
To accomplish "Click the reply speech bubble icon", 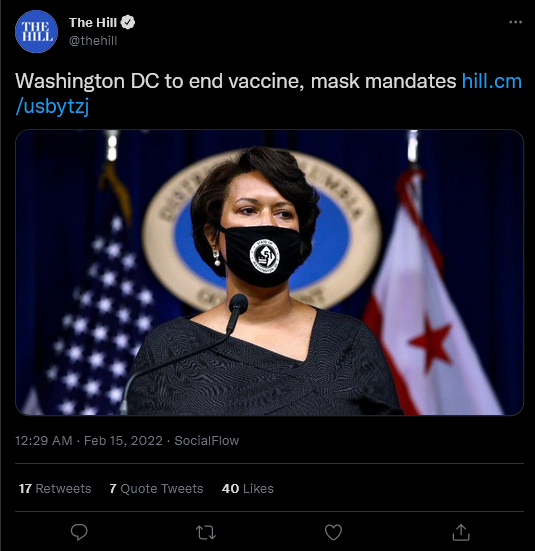I will pyautogui.click(x=79, y=532).
